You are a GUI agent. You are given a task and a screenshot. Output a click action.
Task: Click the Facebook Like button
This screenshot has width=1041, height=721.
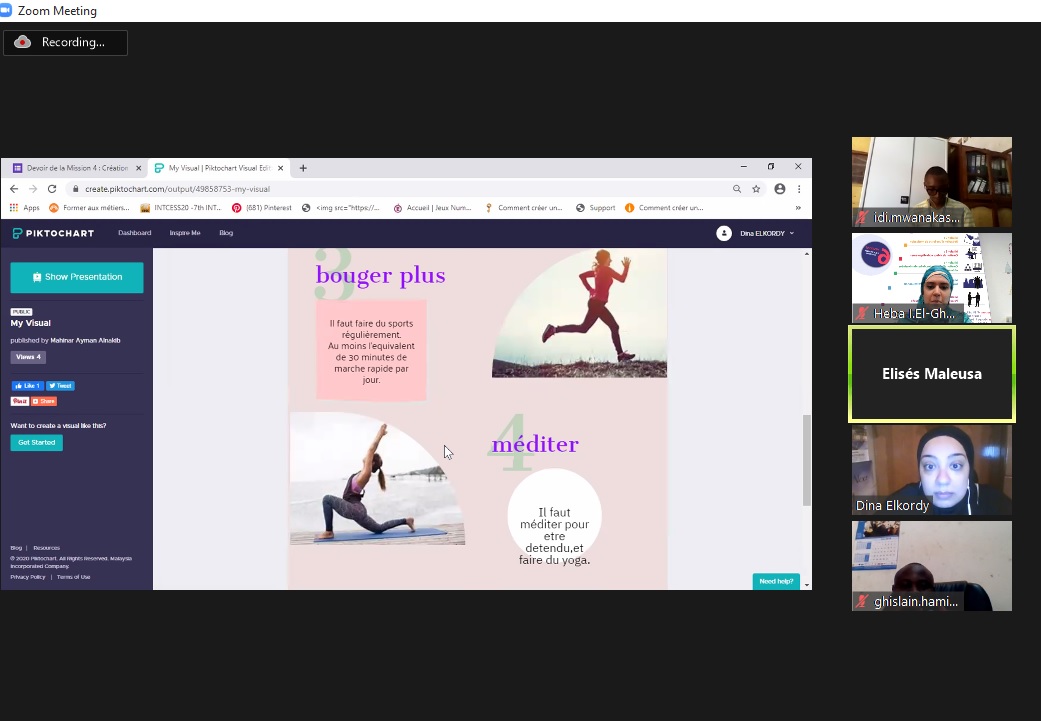point(26,386)
